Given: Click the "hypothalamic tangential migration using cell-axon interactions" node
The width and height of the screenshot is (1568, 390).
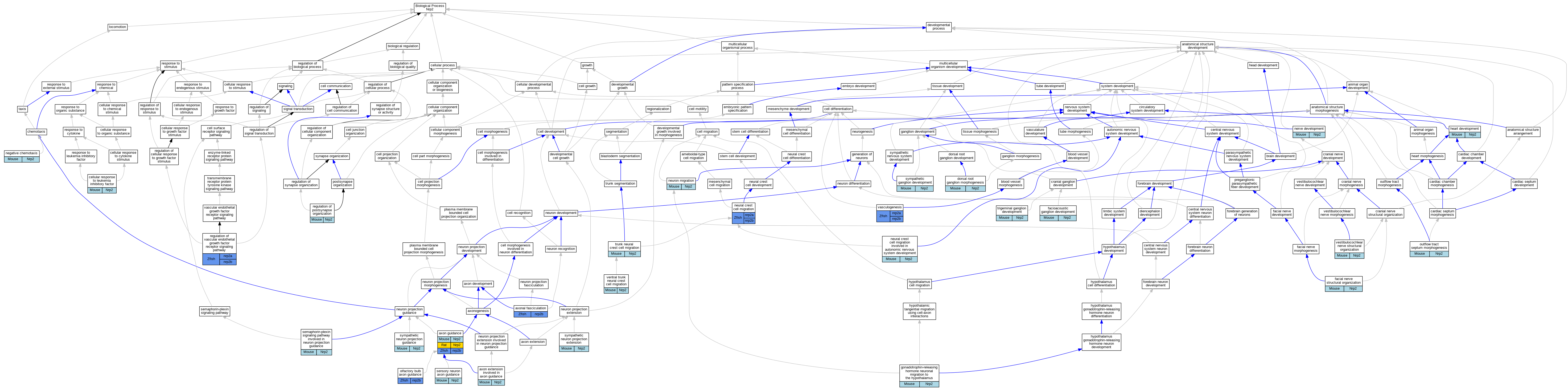Looking at the screenshot, I should pos(919,311).
